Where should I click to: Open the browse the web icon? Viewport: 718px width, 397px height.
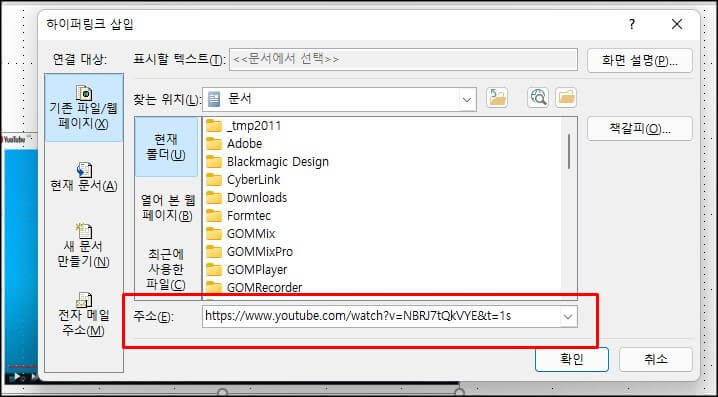538,98
